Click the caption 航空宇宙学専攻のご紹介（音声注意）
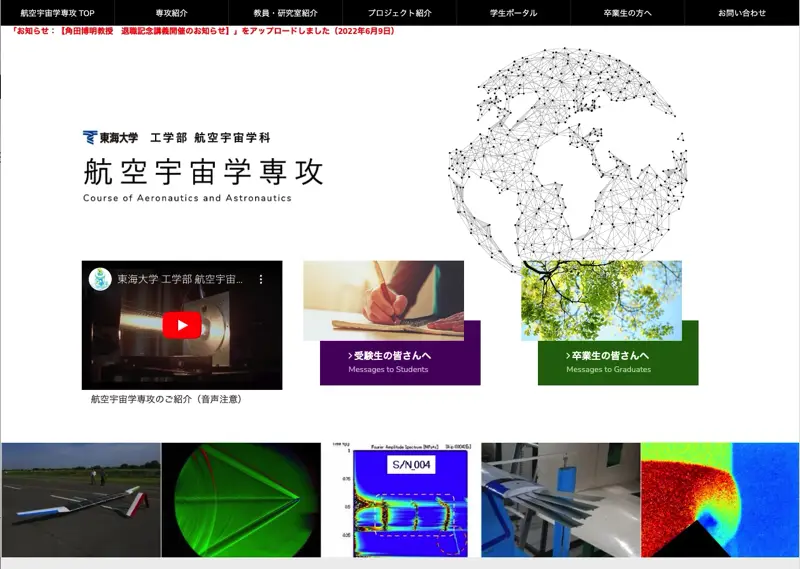The height and width of the screenshot is (569, 800). (166, 399)
